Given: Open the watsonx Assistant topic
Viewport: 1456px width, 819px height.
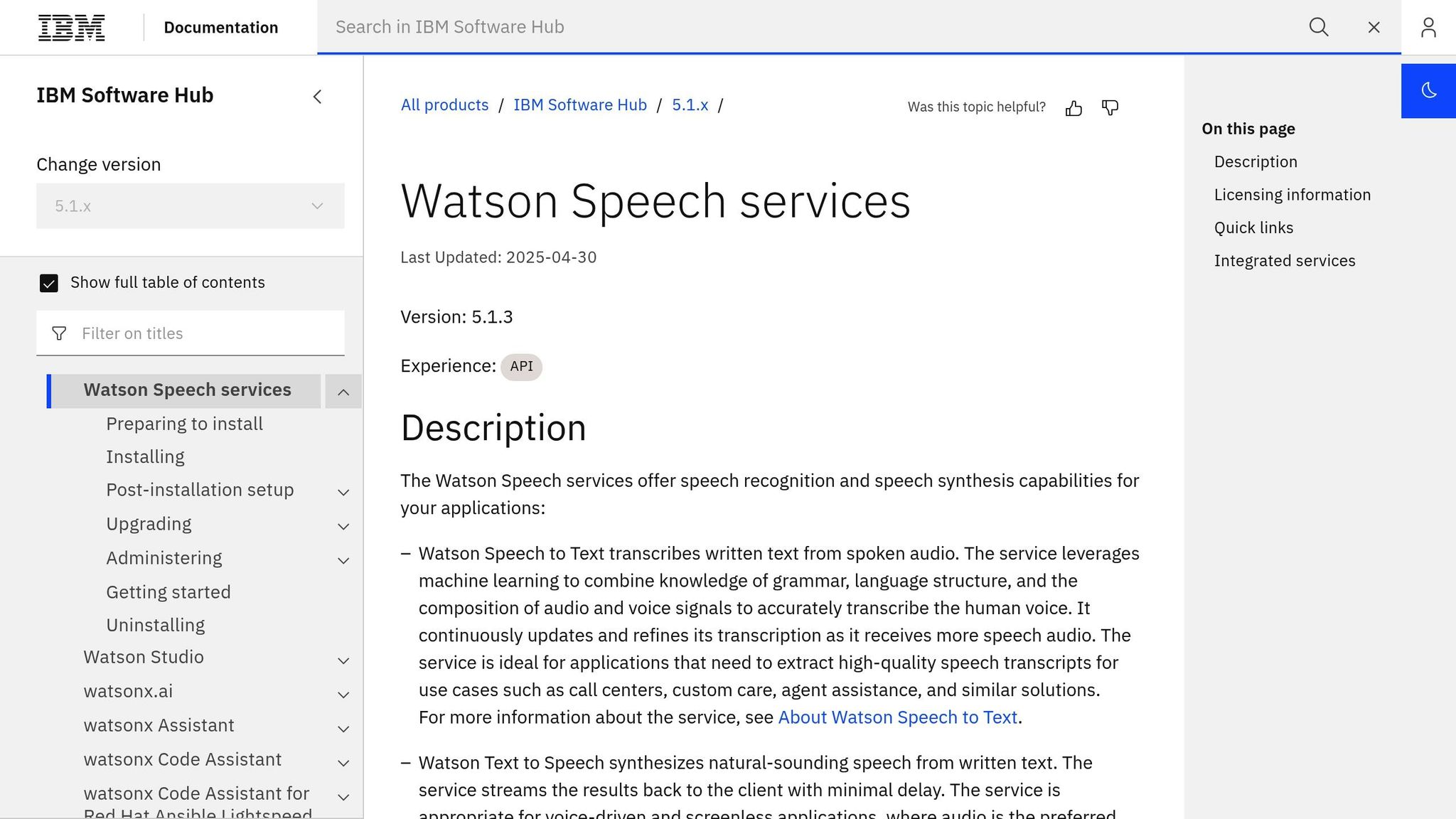Looking at the screenshot, I should [159, 725].
